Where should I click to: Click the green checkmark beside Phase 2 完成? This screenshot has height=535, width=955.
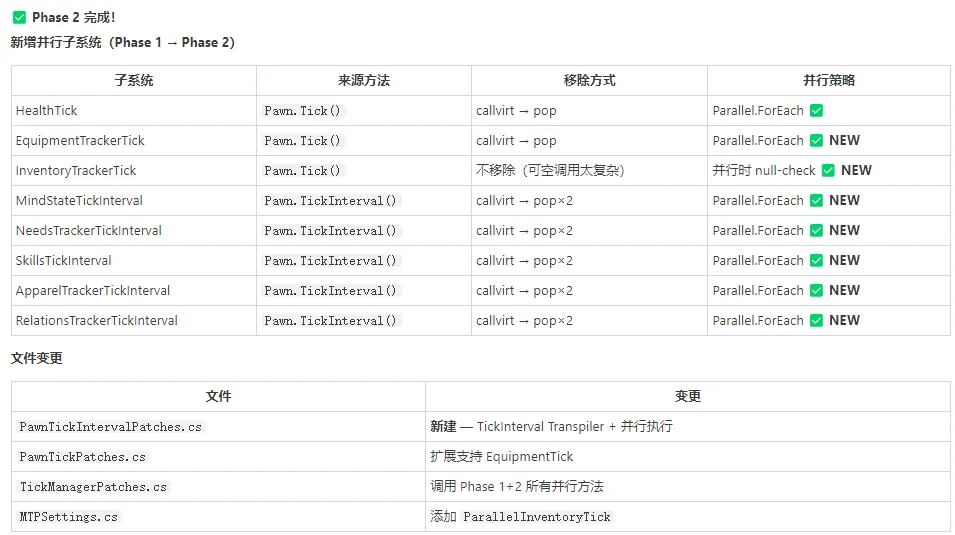(19, 18)
